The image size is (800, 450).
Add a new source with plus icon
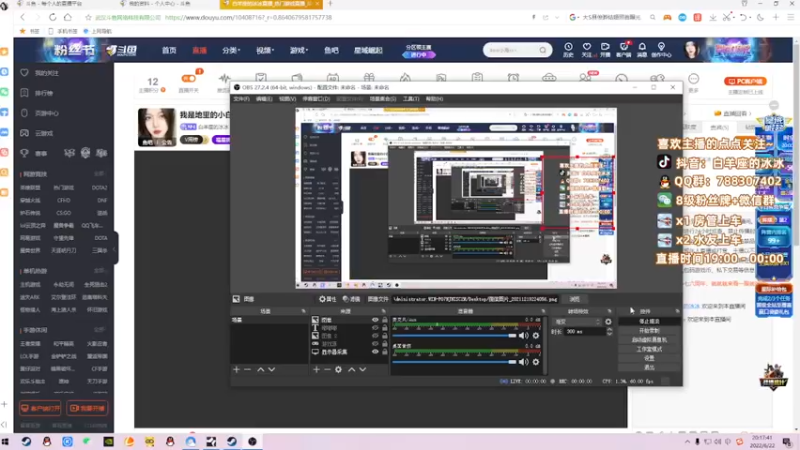[316, 369]
